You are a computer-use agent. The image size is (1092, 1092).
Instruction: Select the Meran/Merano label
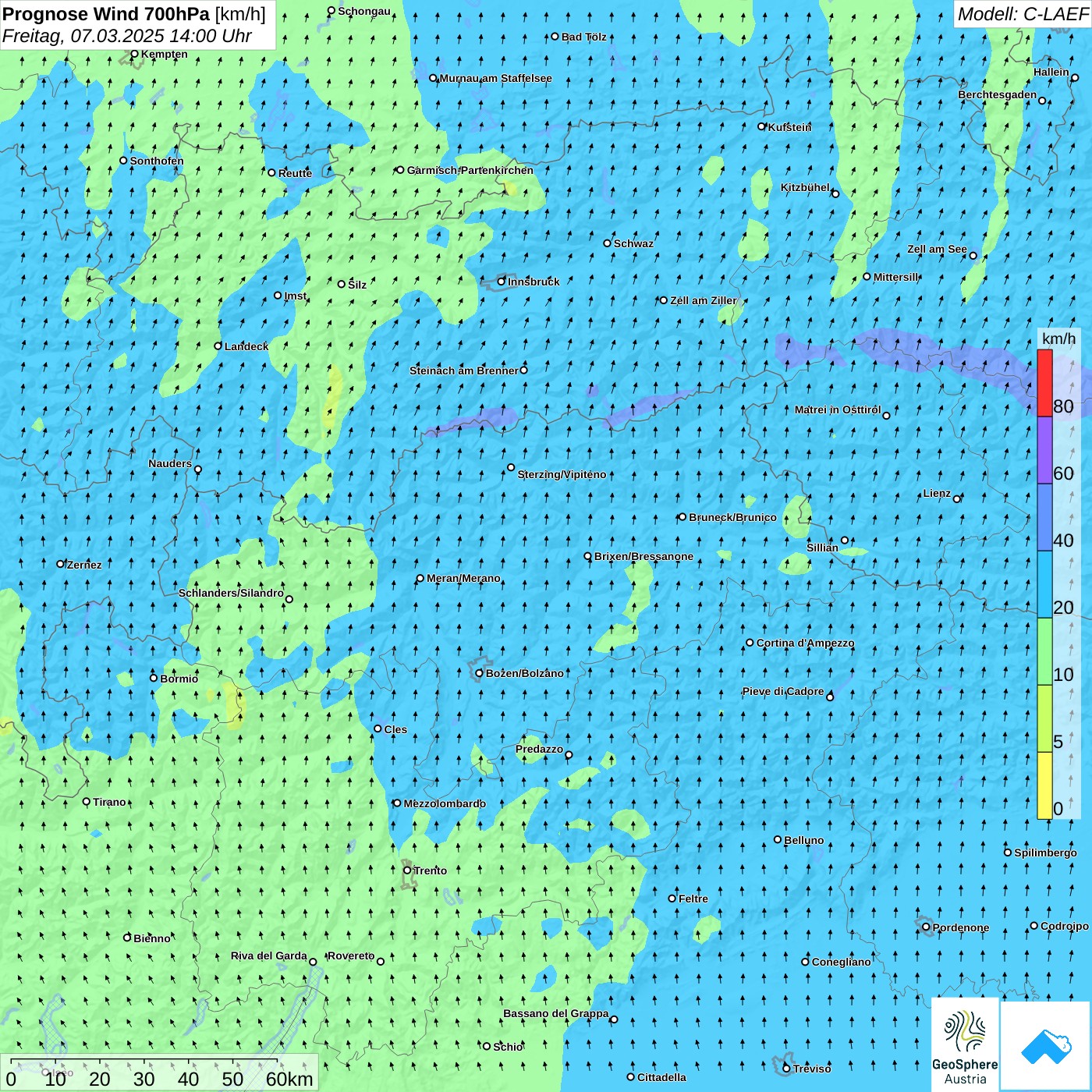tap(463, 578)
